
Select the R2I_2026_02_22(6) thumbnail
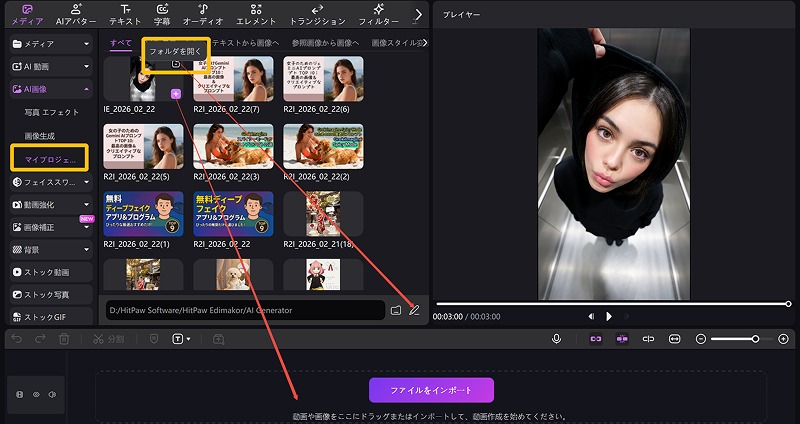323,79
